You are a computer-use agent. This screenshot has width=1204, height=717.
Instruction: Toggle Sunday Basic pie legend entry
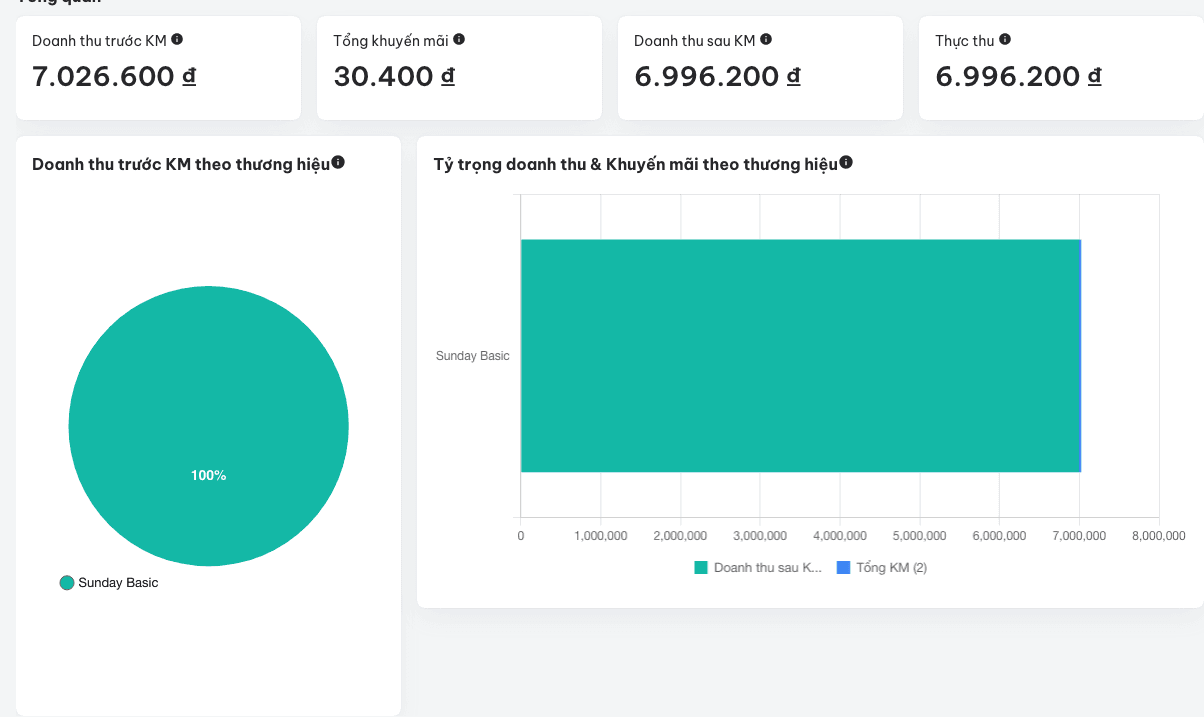109,583
